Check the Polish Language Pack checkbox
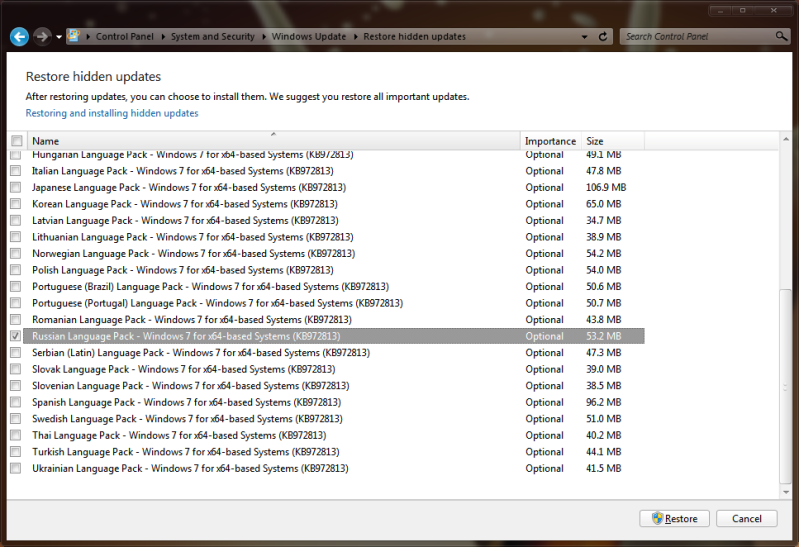 [x=16, y=270]
